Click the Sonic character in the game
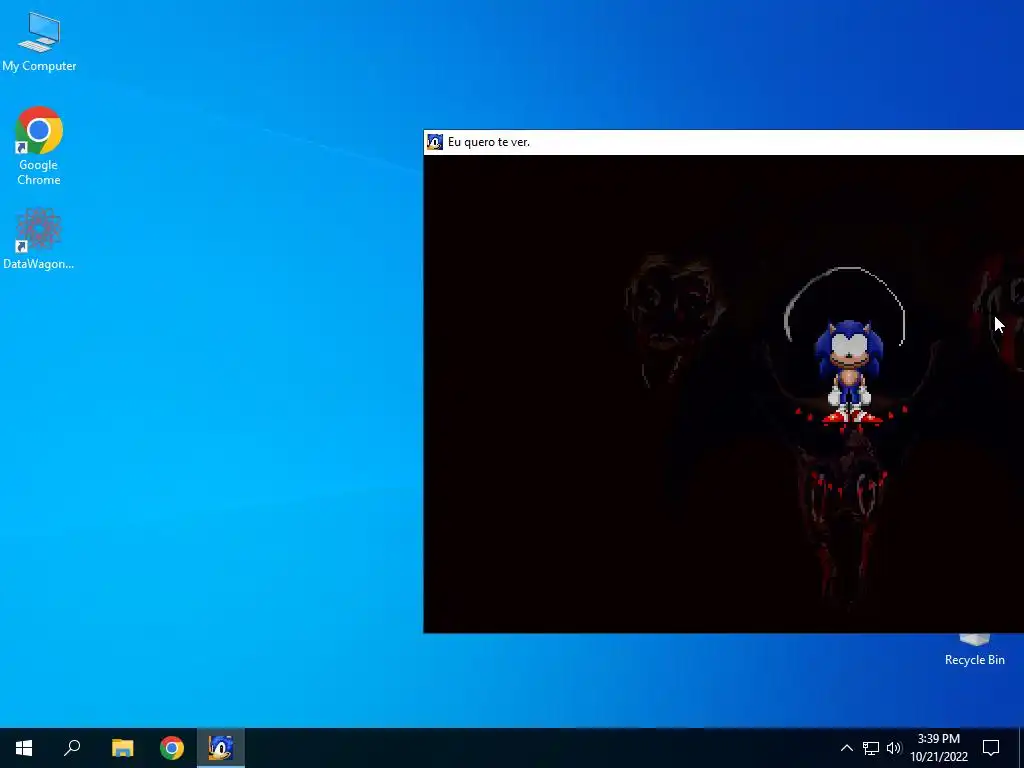The image size is (1024, 768). pos(849,372)
